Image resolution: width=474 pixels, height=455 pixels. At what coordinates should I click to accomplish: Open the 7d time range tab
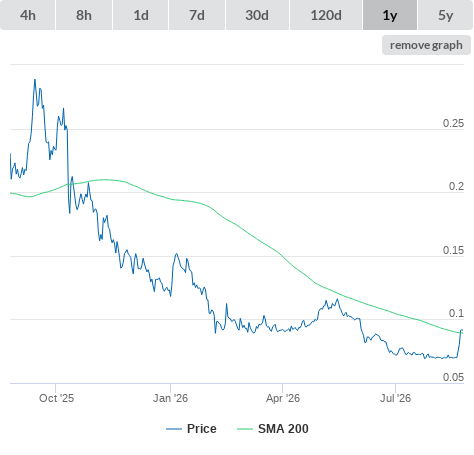[x=197, y=15]
